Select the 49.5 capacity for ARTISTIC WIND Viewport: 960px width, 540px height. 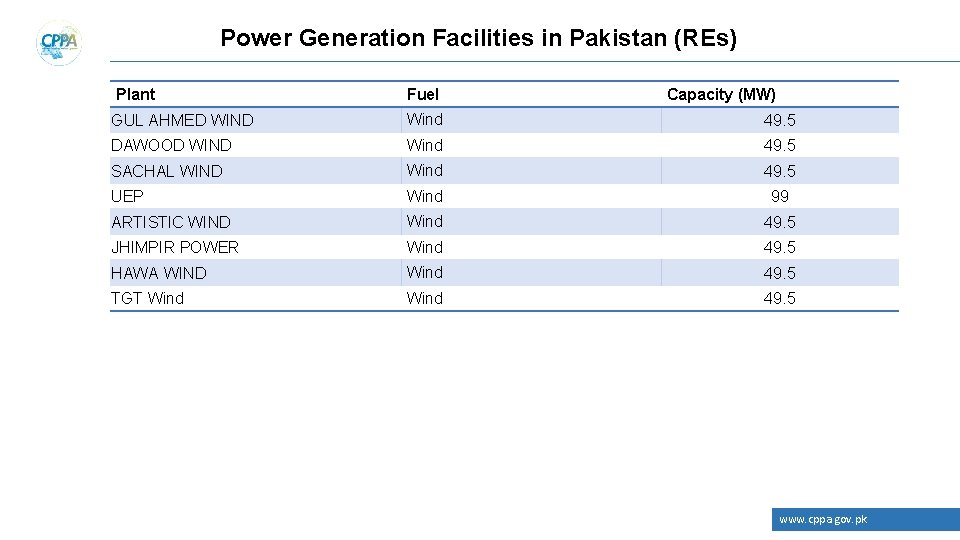[779, 222]
